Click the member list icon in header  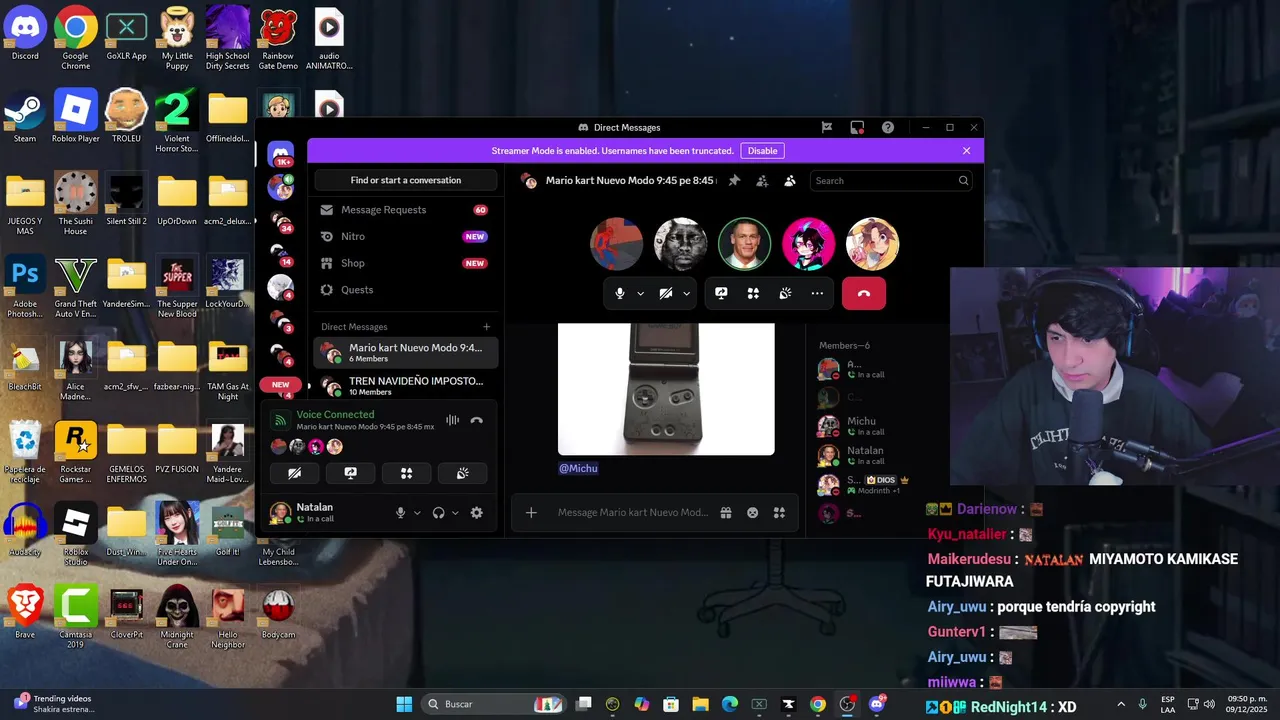(790, 181)
